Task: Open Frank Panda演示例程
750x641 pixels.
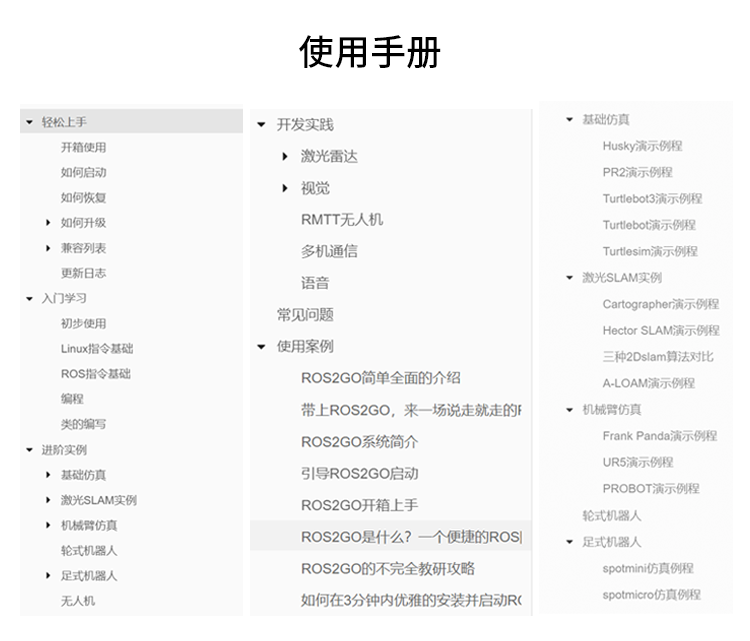Action: (660, 436)
